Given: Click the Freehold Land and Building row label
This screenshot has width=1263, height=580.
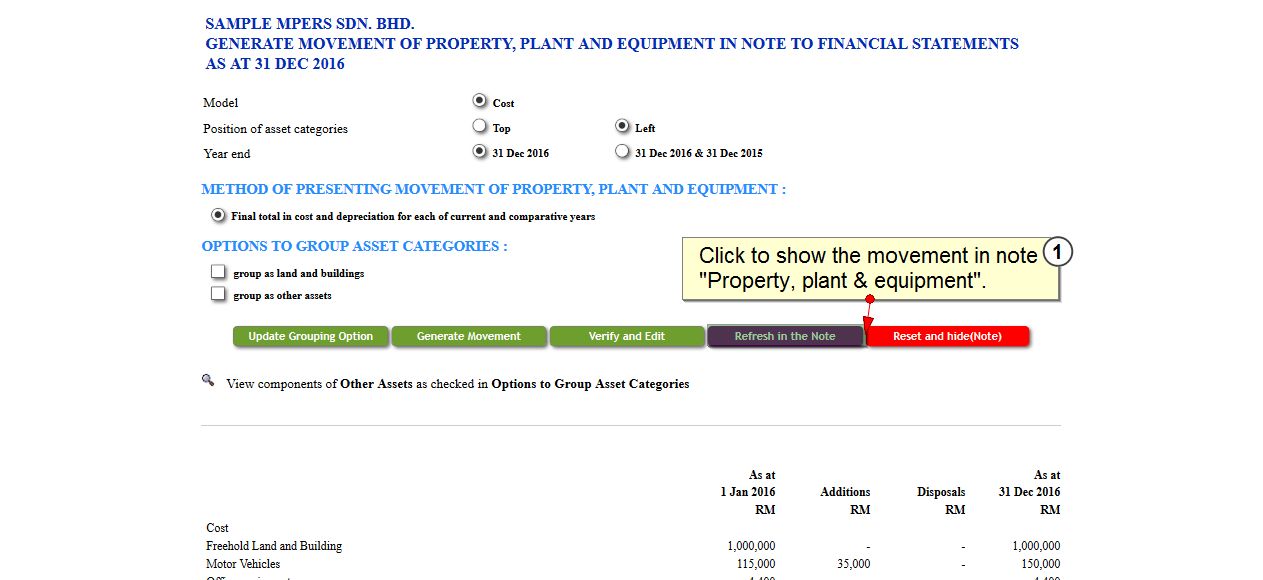Looking at the screenshot, I should tap(274, 546).
